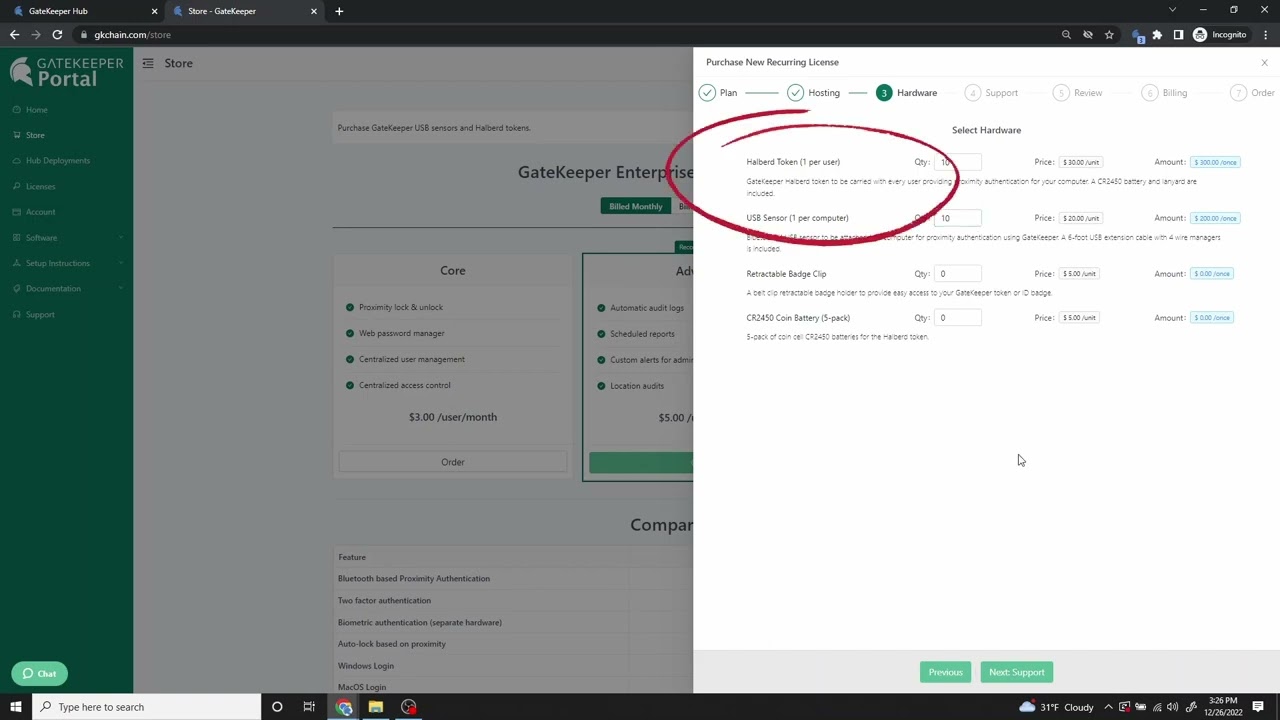Jump to the Support step

991,93
